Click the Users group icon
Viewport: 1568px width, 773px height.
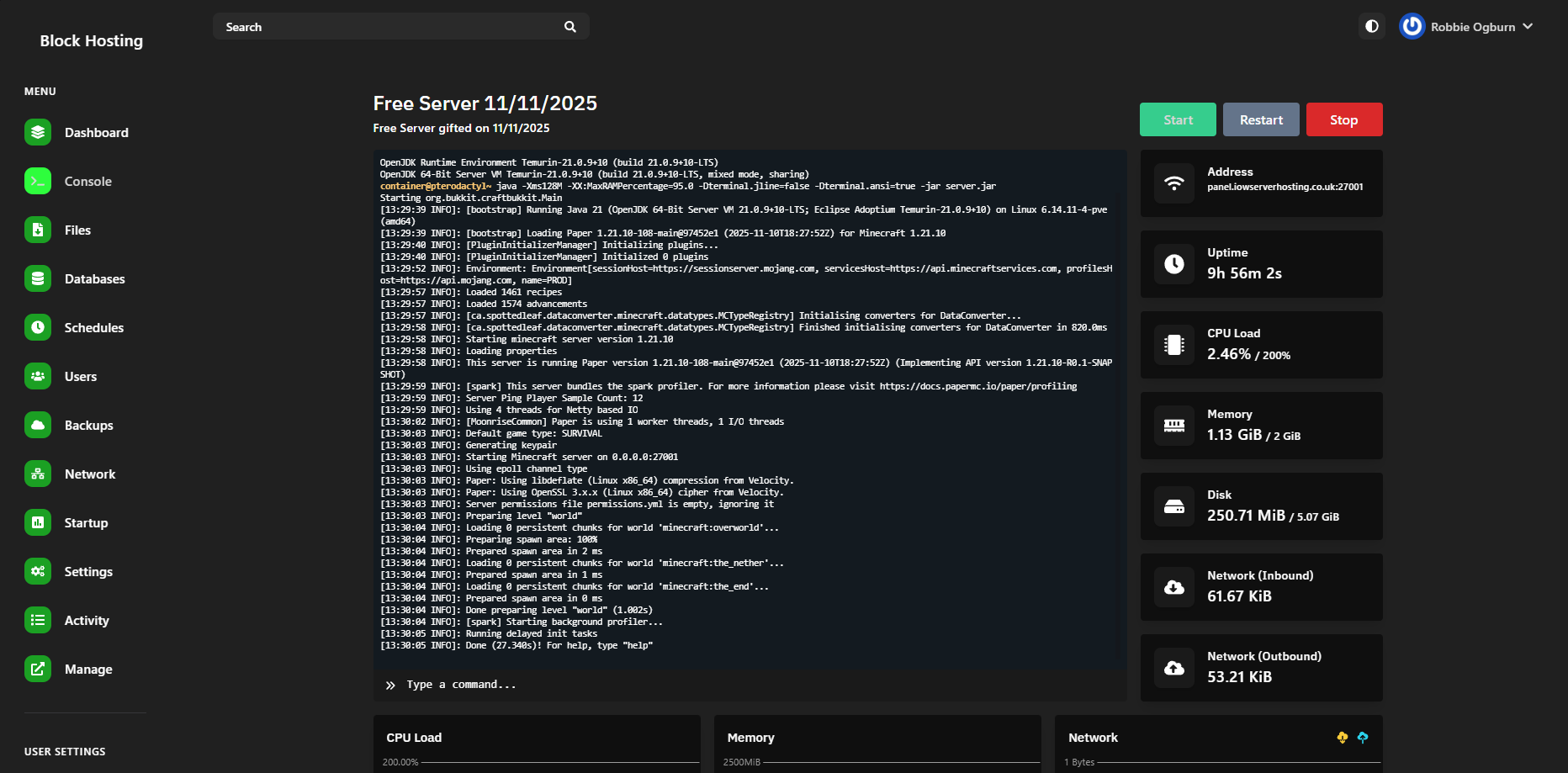[x=38, y=376]
